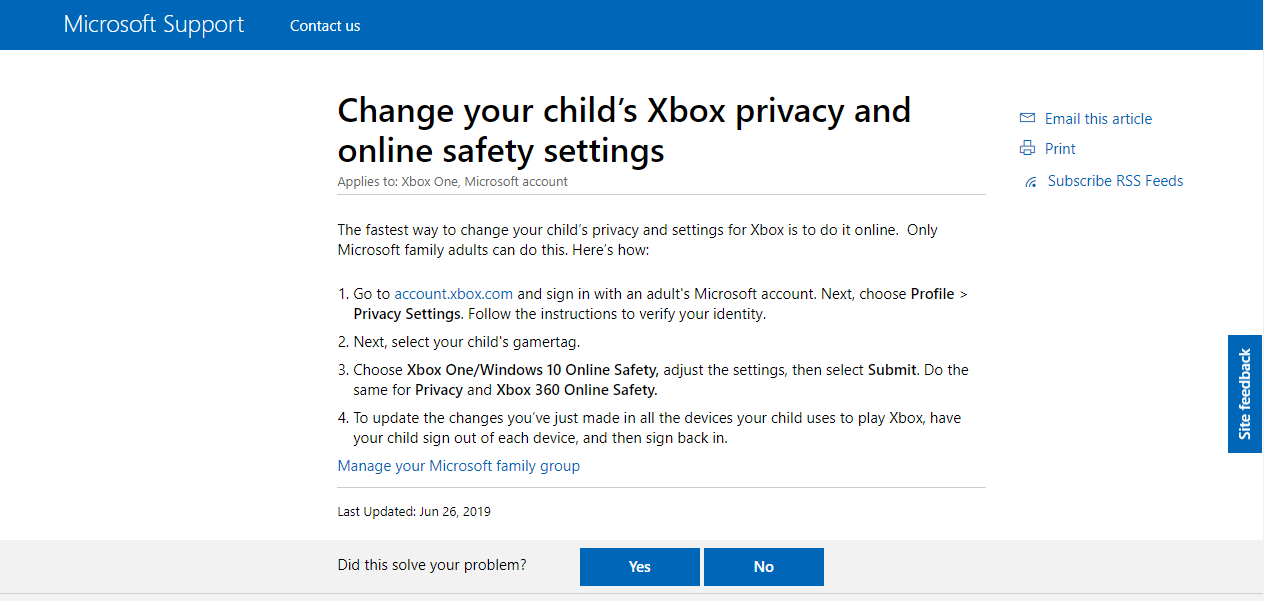Click the Last Updated: Jun 26, 2019 text
This screenshot has height=601, width=1264.
414,512
